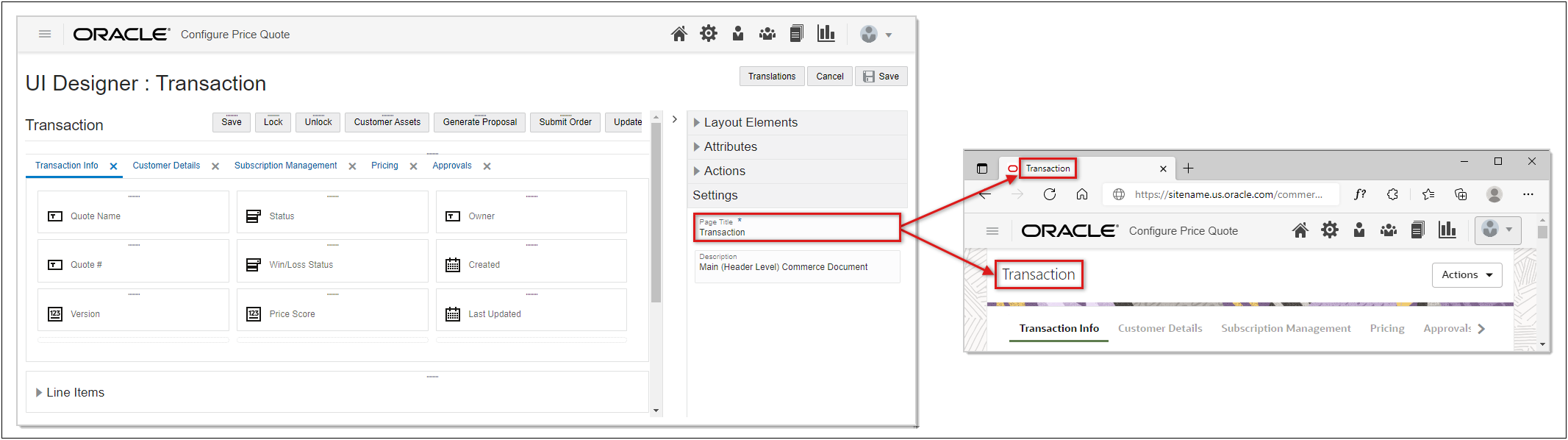
Task: Click the Generate Proposal button
Action: 479,122
